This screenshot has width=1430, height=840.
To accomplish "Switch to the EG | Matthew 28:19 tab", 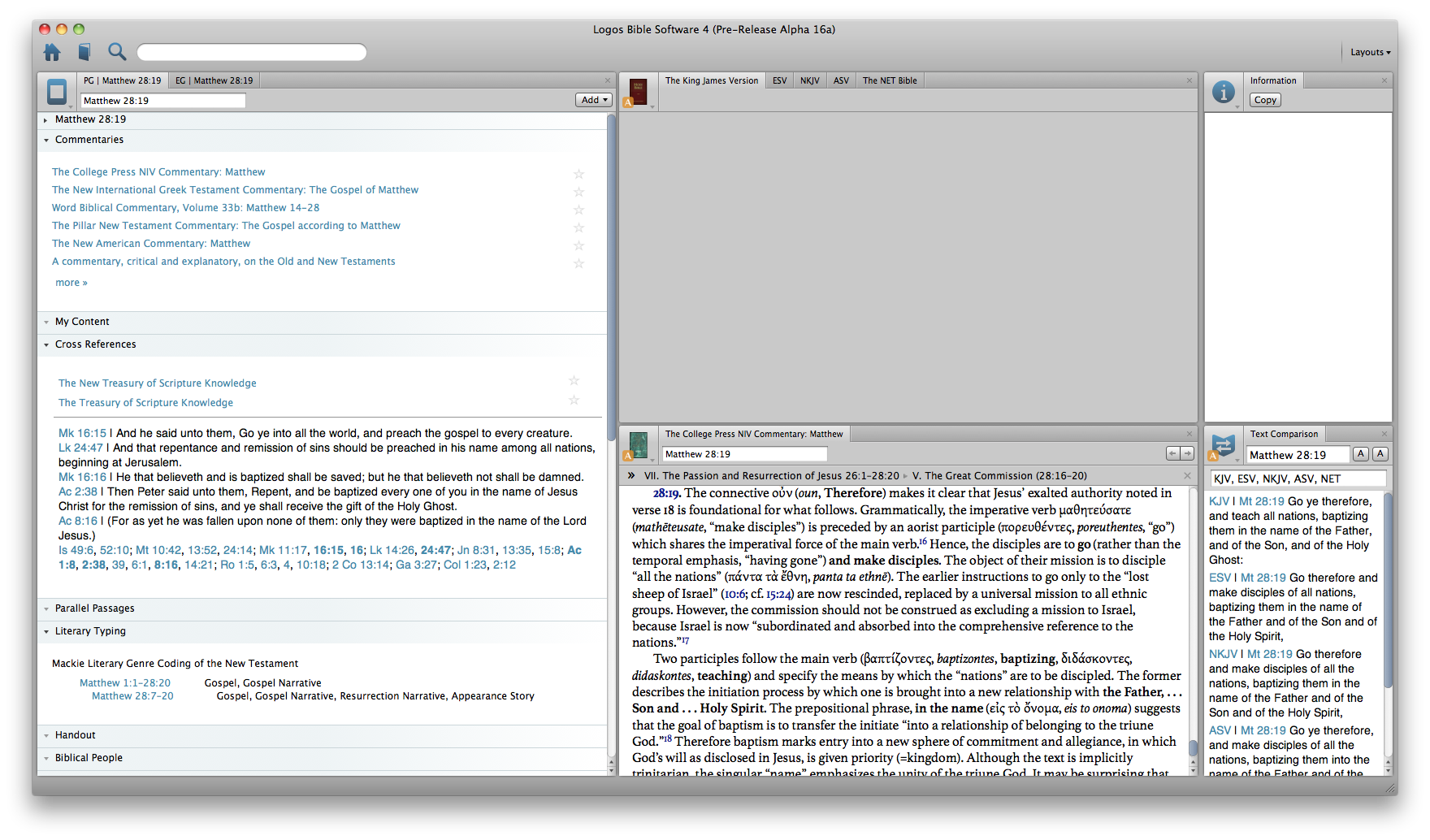I will 214,80.
